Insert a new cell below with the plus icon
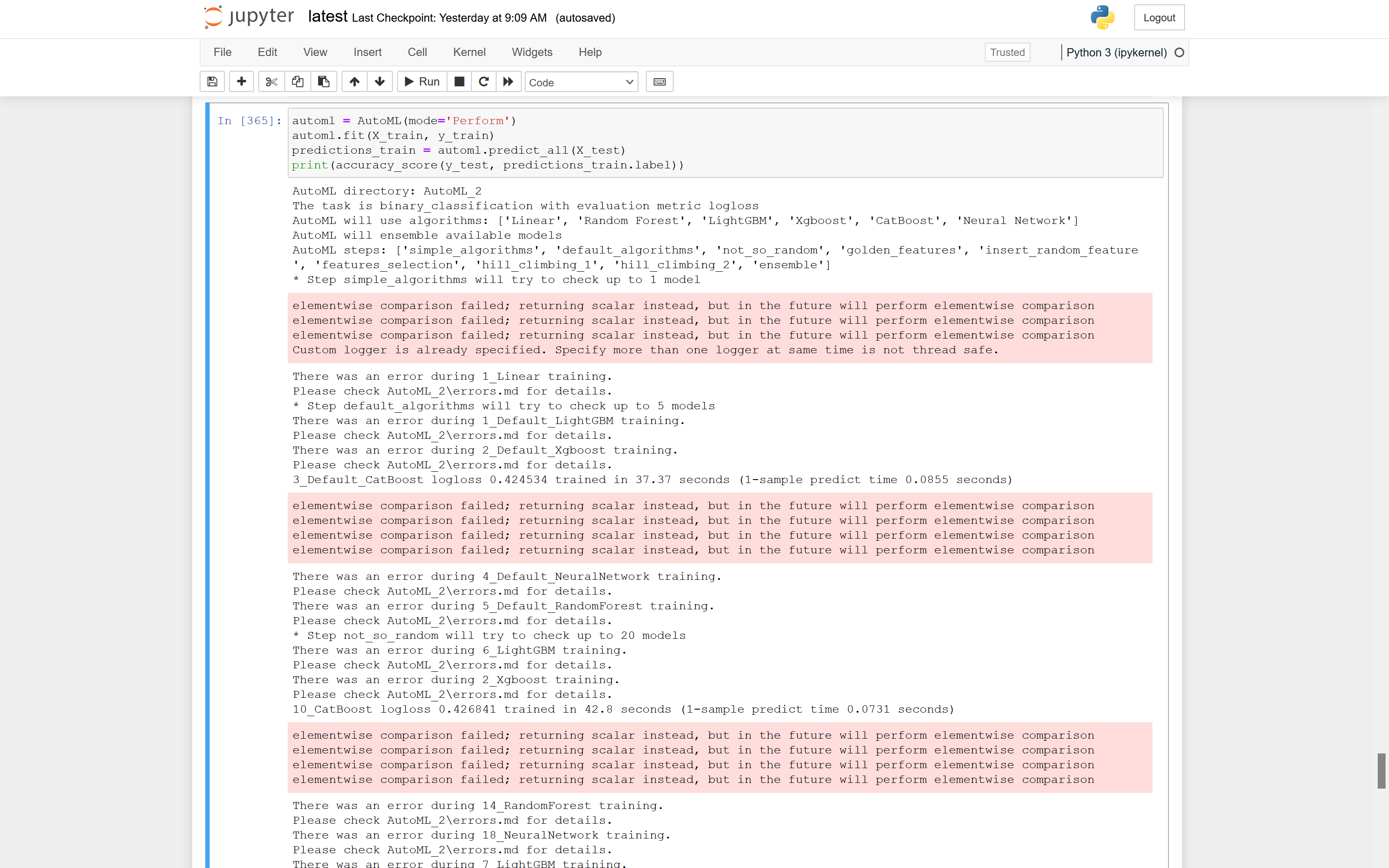 pyautogui.click(x=241, y=82)
